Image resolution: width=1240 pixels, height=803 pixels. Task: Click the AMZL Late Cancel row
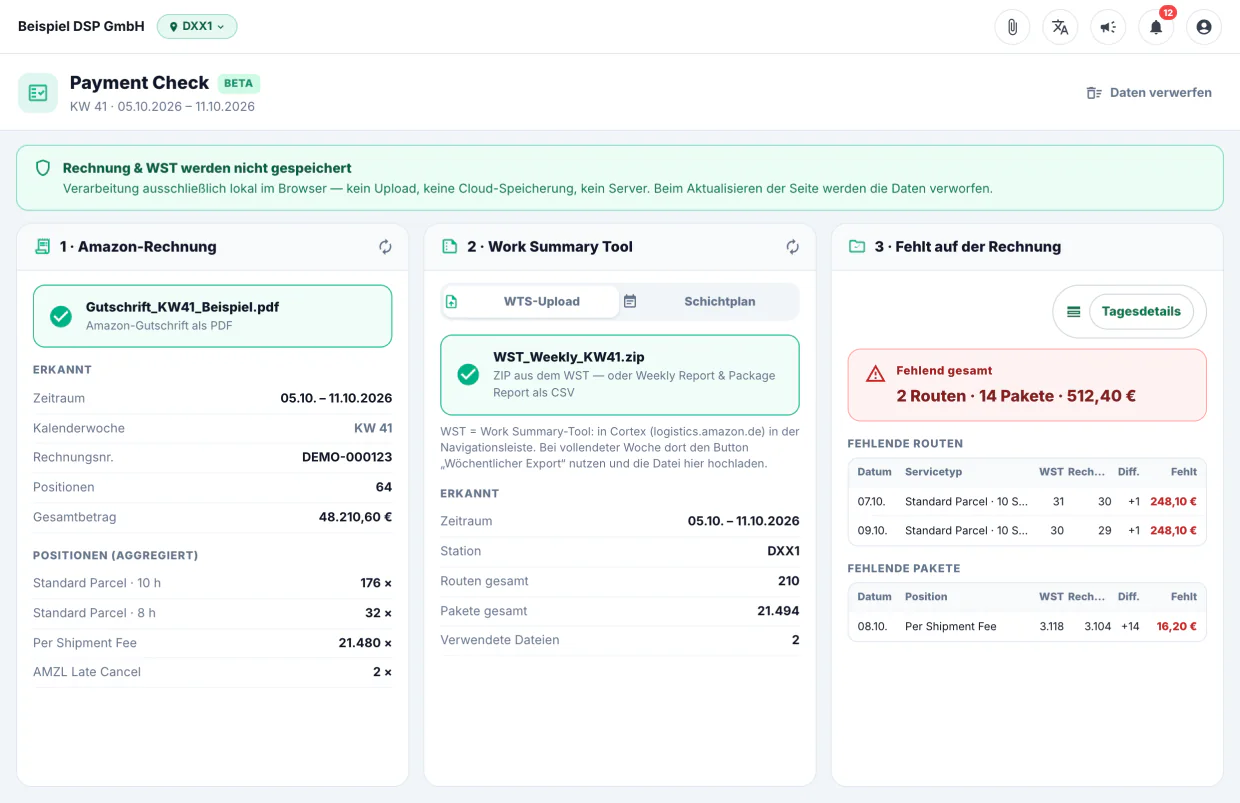212,672
